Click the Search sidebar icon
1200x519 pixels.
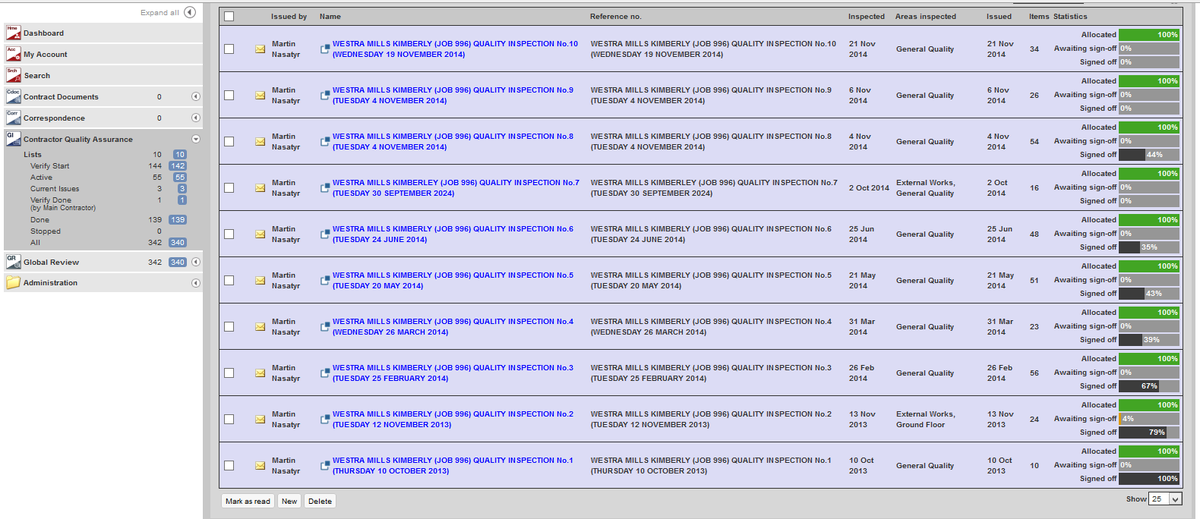[12, 75]
